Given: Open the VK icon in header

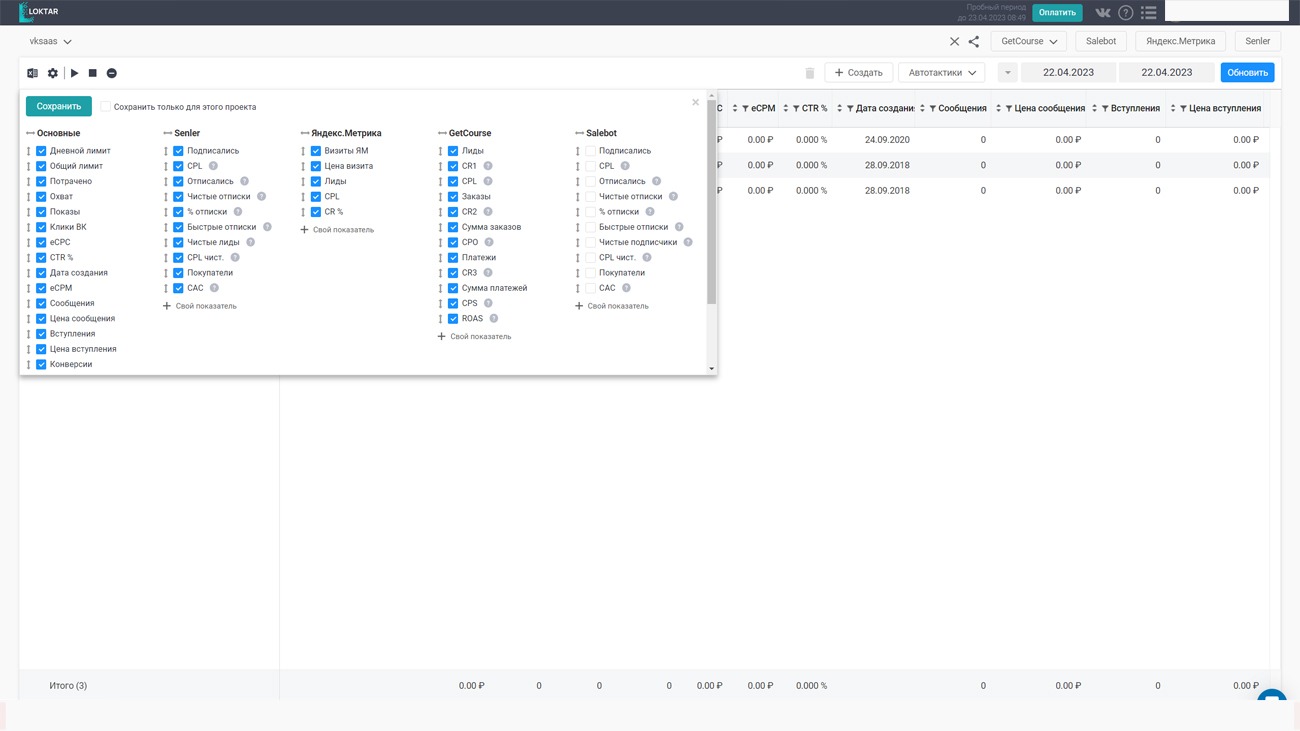Looking at the screenshot, I should click(x=1102, y=13).
